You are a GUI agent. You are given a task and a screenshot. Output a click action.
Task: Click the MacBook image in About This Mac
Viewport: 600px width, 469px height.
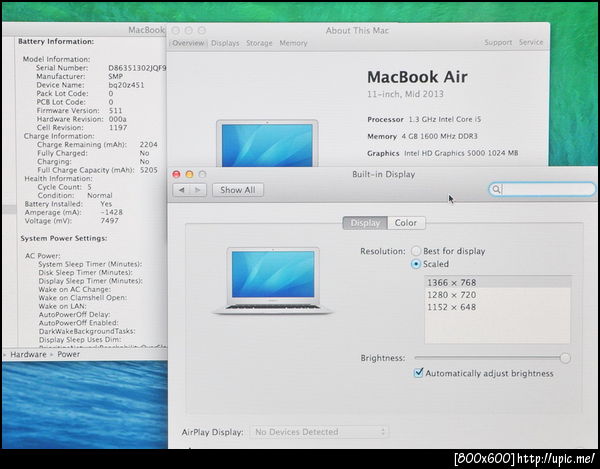point(267,143)
